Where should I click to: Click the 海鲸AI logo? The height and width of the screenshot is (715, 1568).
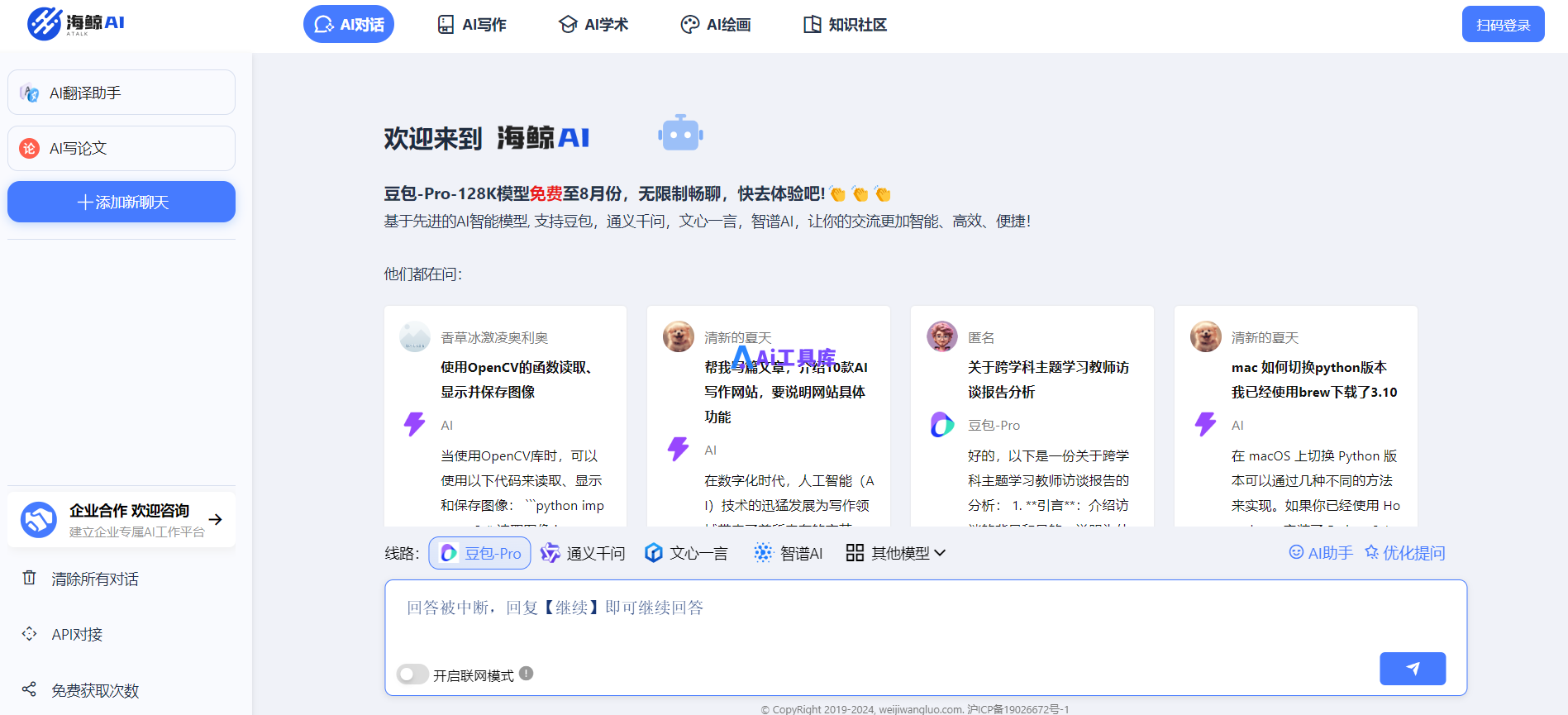(76, 23)
